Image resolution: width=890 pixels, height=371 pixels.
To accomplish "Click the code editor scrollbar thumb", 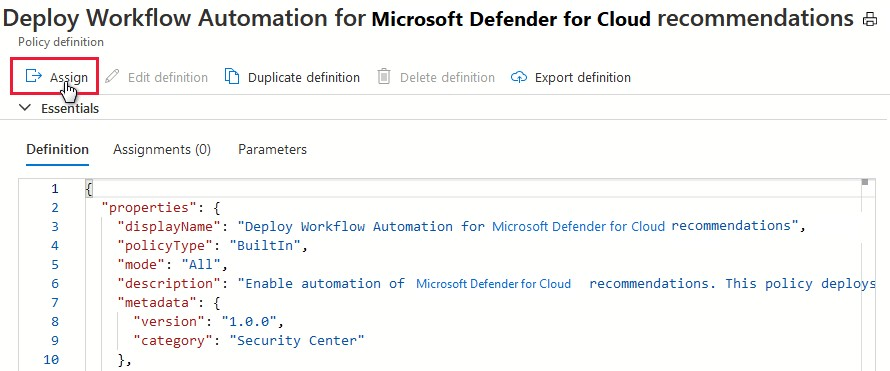I will 864,182.
